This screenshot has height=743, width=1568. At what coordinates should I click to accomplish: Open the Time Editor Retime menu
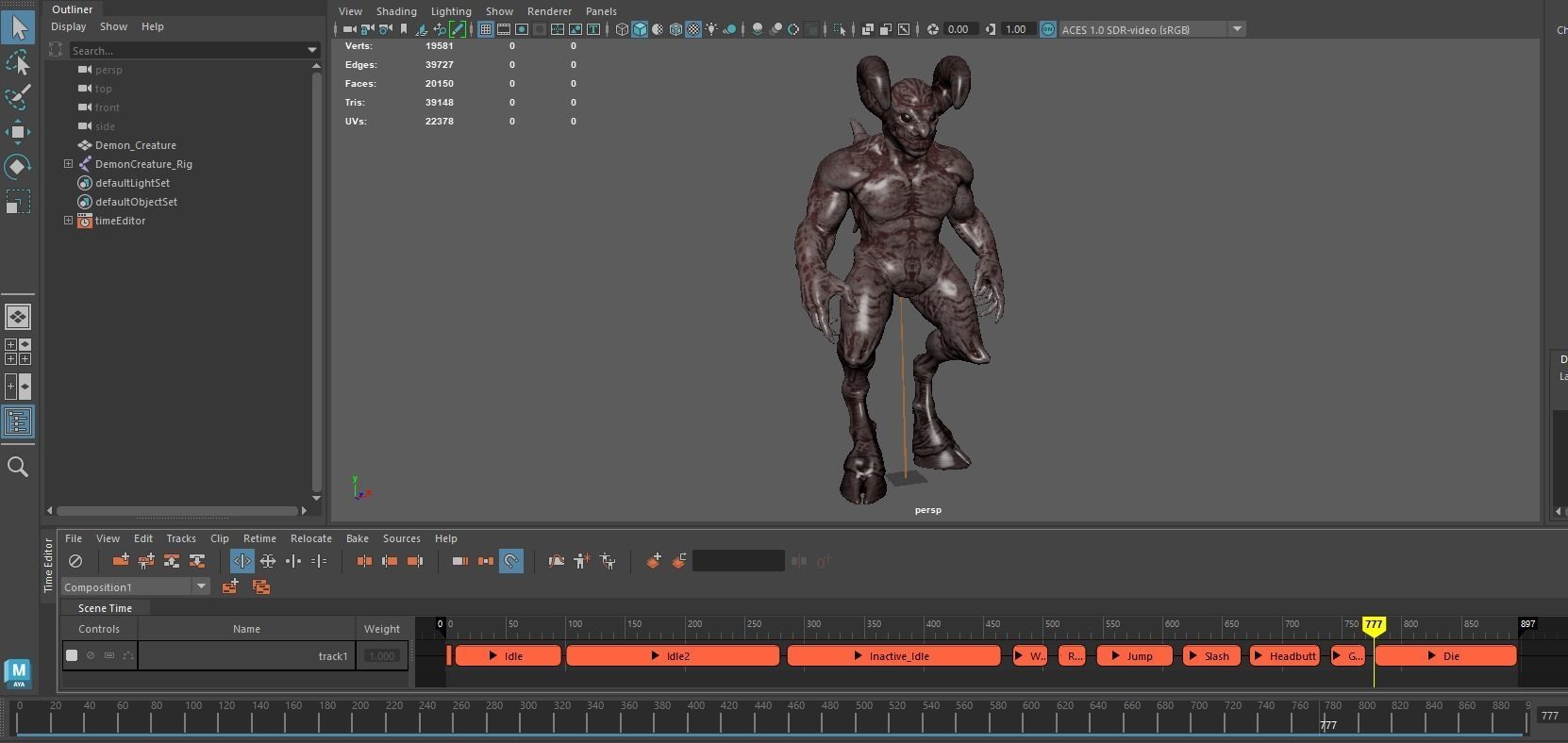[259, 538]
